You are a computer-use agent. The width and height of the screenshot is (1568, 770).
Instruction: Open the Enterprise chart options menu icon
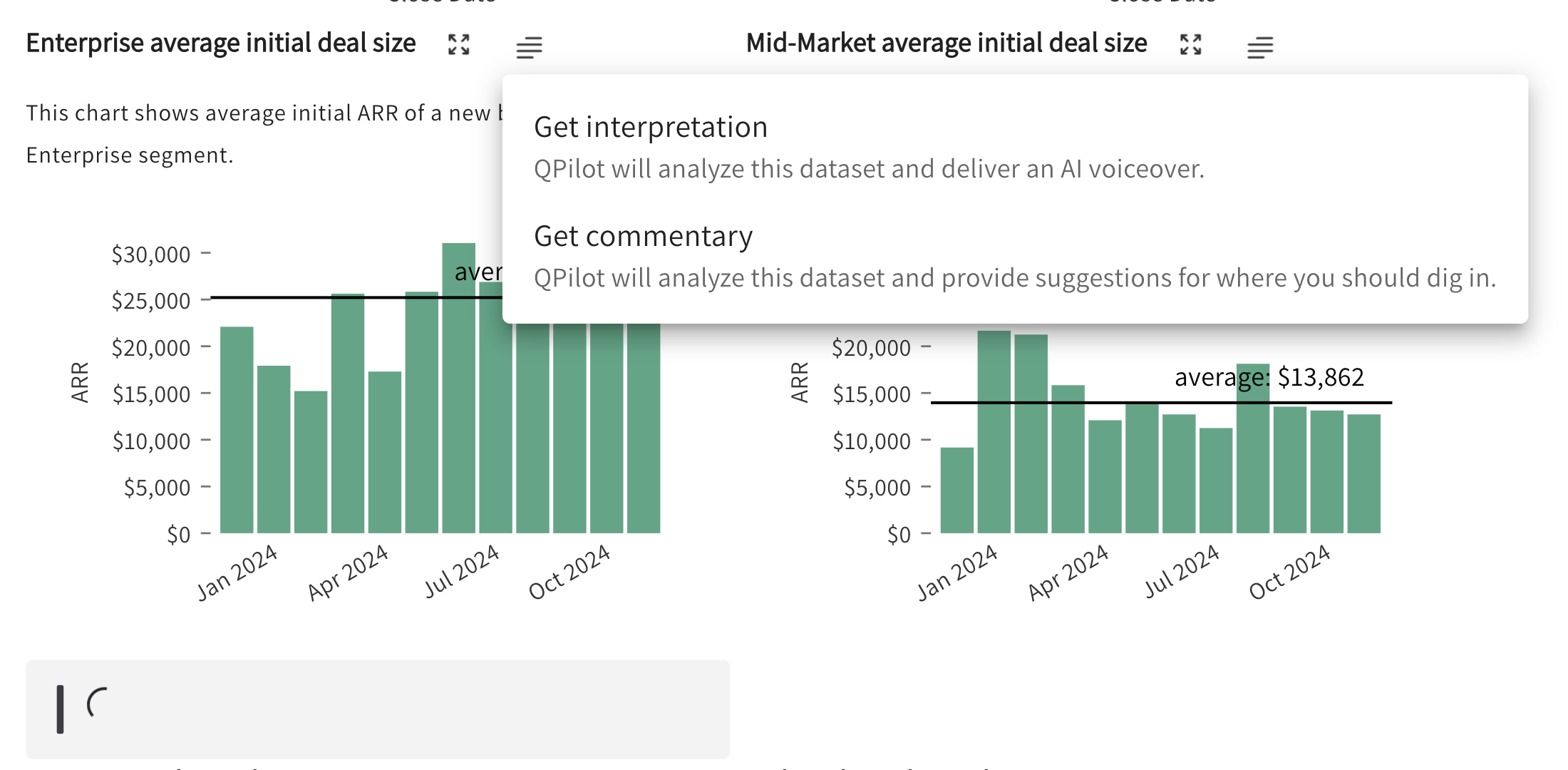tap(530, 47)
